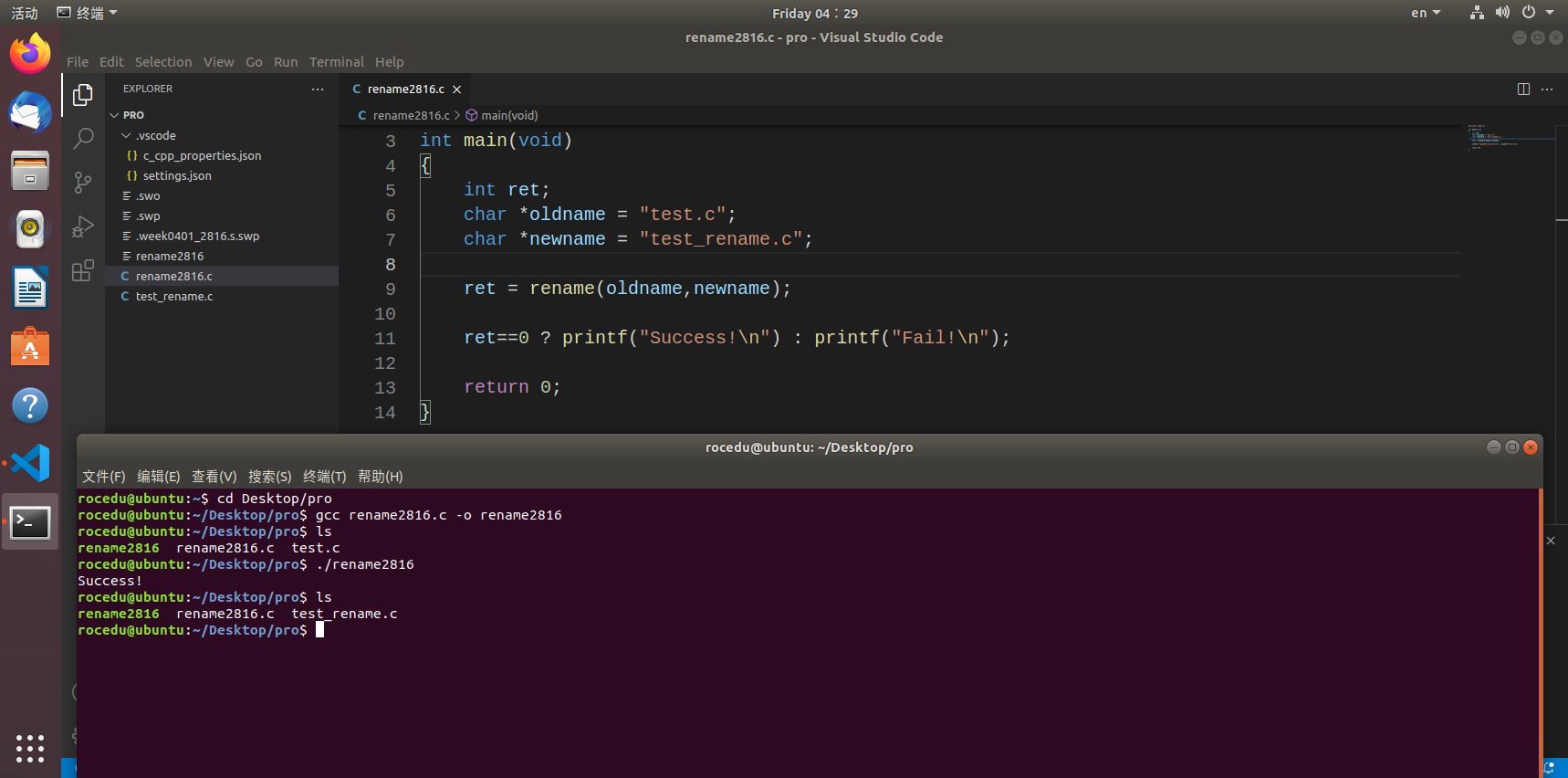This screenshot has height=778, width=1568.
Task: Click the power icon in top bar
Action: (x=1529, y=13)
